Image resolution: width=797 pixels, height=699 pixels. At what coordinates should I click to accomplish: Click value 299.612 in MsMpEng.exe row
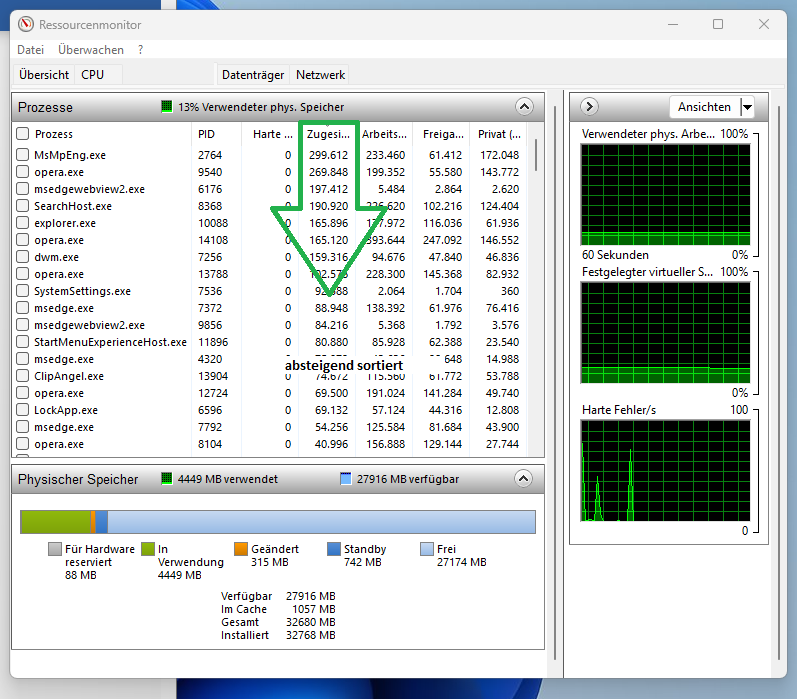[x=328, y=155]
